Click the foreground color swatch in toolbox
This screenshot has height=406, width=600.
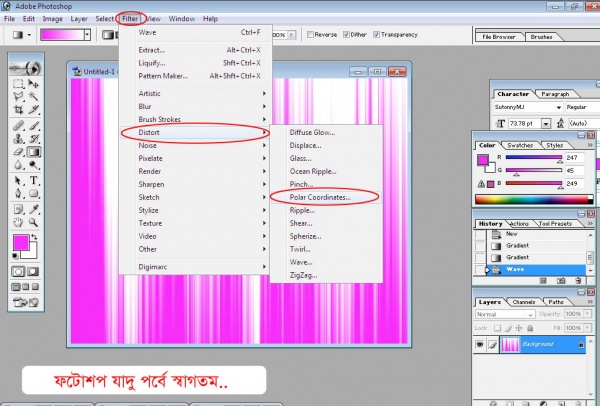(21, 243)
